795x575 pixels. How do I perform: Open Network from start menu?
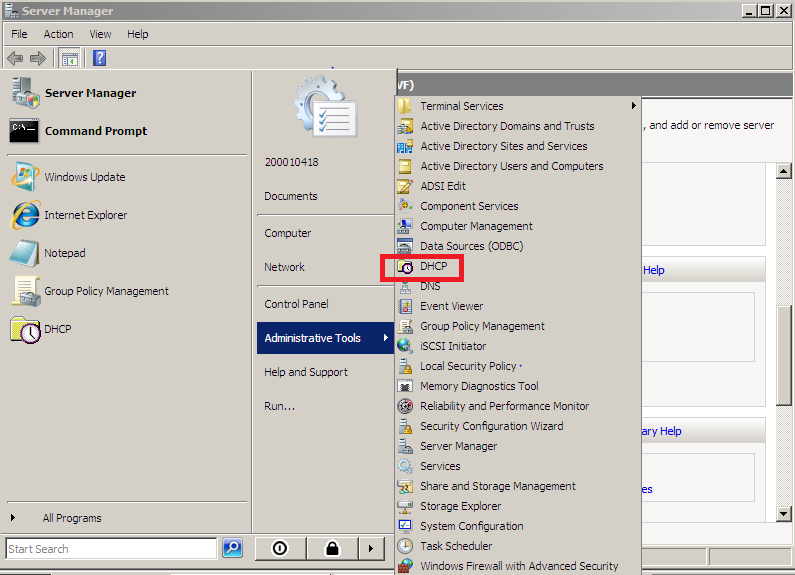click(x=284, y=267)
